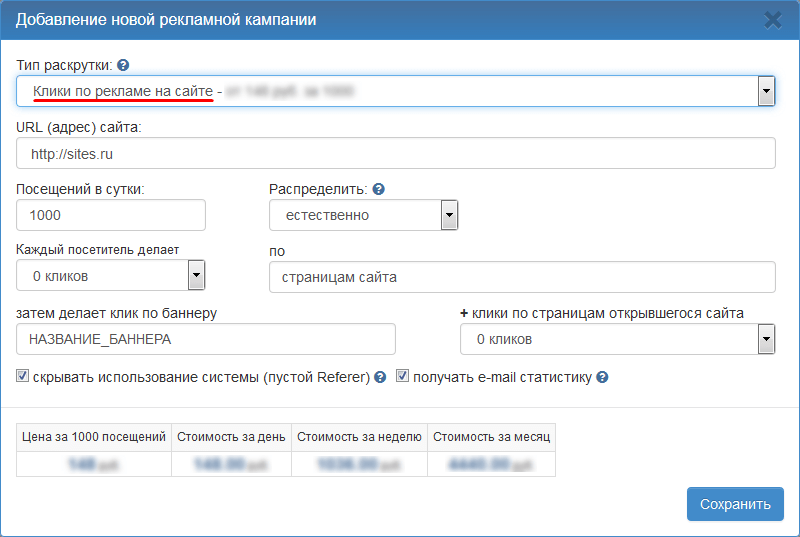Click help icon next to Тип раскрутки
This screenshot has height=537, width=800.
pos(123,65)
